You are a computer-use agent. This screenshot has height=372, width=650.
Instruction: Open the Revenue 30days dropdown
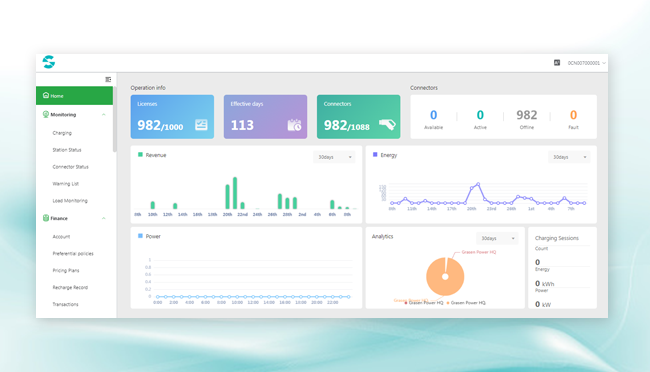coord(334,157)
